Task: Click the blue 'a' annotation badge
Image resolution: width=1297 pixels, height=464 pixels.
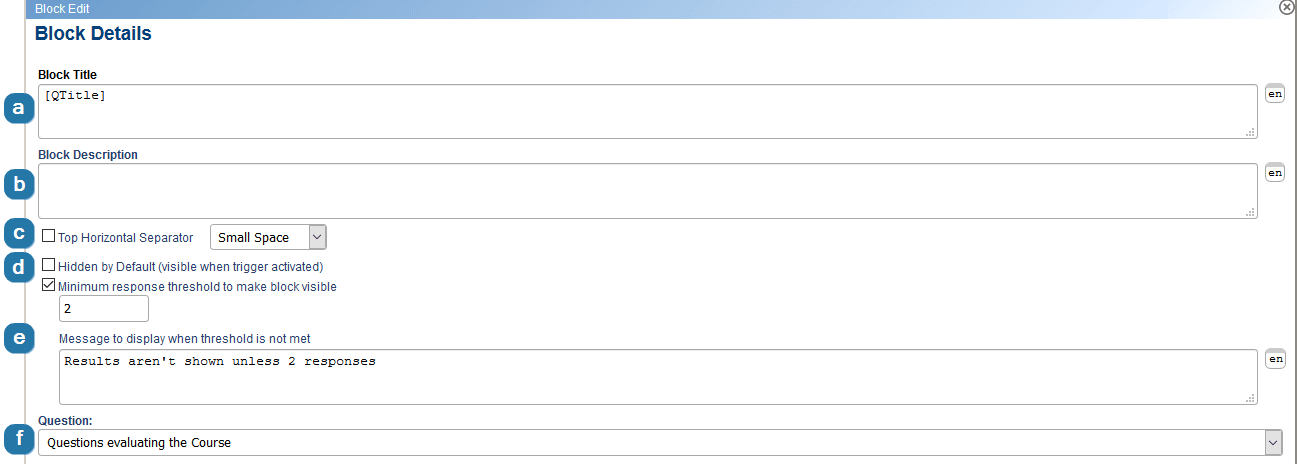Action: pyautogui.click(x=17, y=108)
